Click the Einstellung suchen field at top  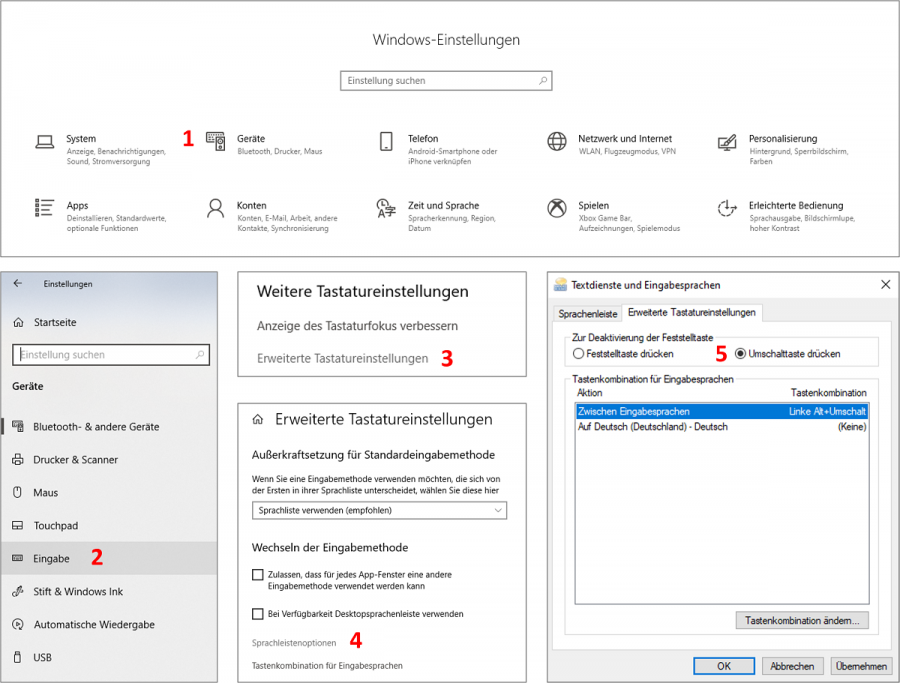click(x=446, y=81)
